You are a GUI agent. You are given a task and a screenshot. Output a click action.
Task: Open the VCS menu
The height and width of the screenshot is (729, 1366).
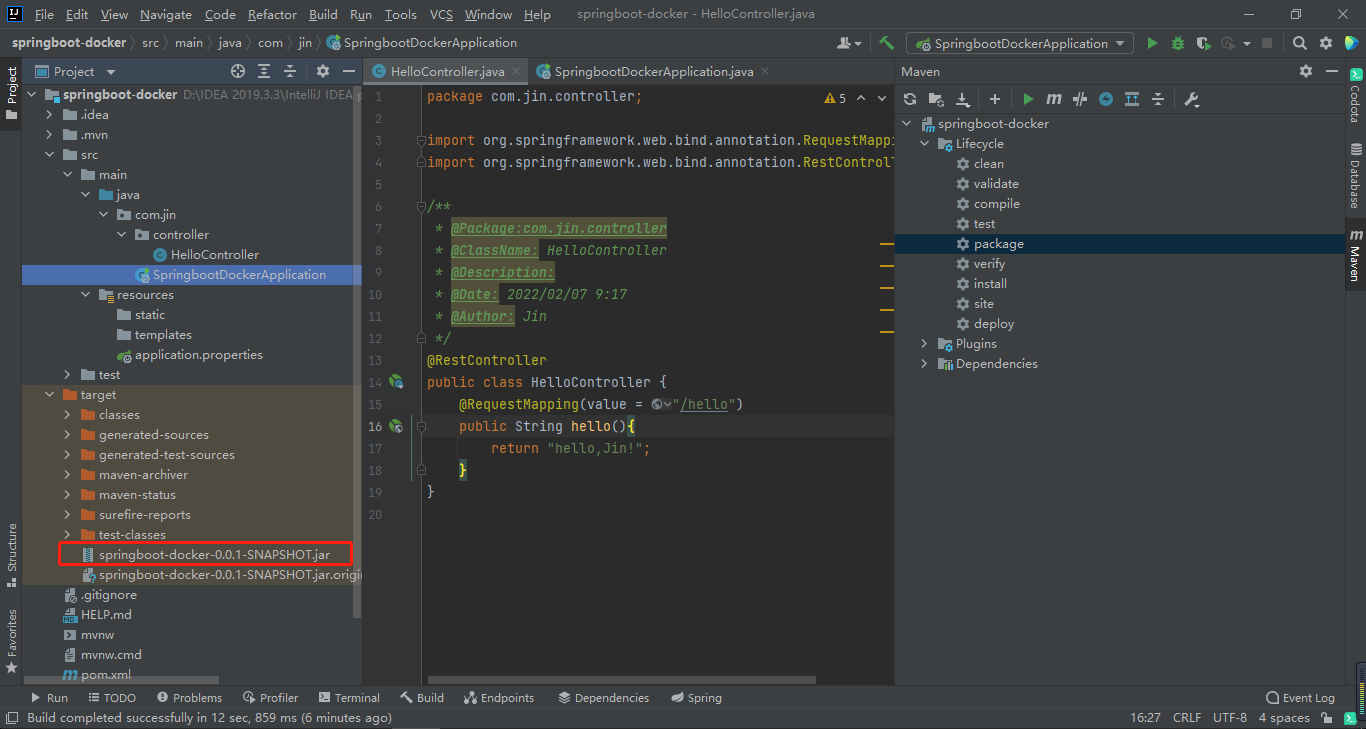coord(441,15)
